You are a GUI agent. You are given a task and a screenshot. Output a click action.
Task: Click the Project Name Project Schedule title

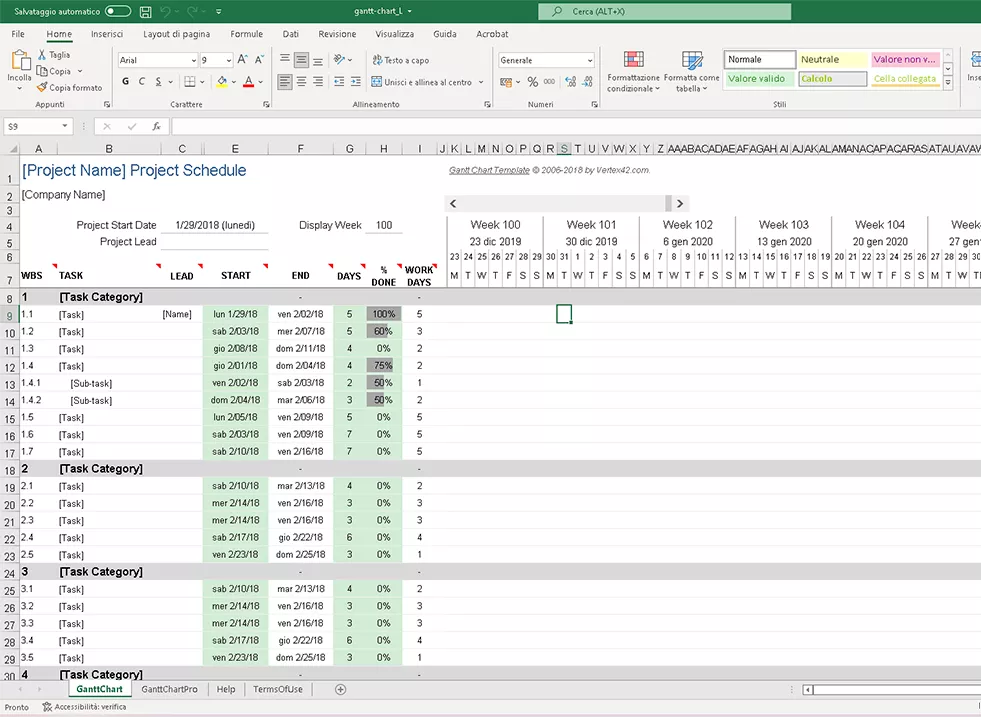pos(134,170)
